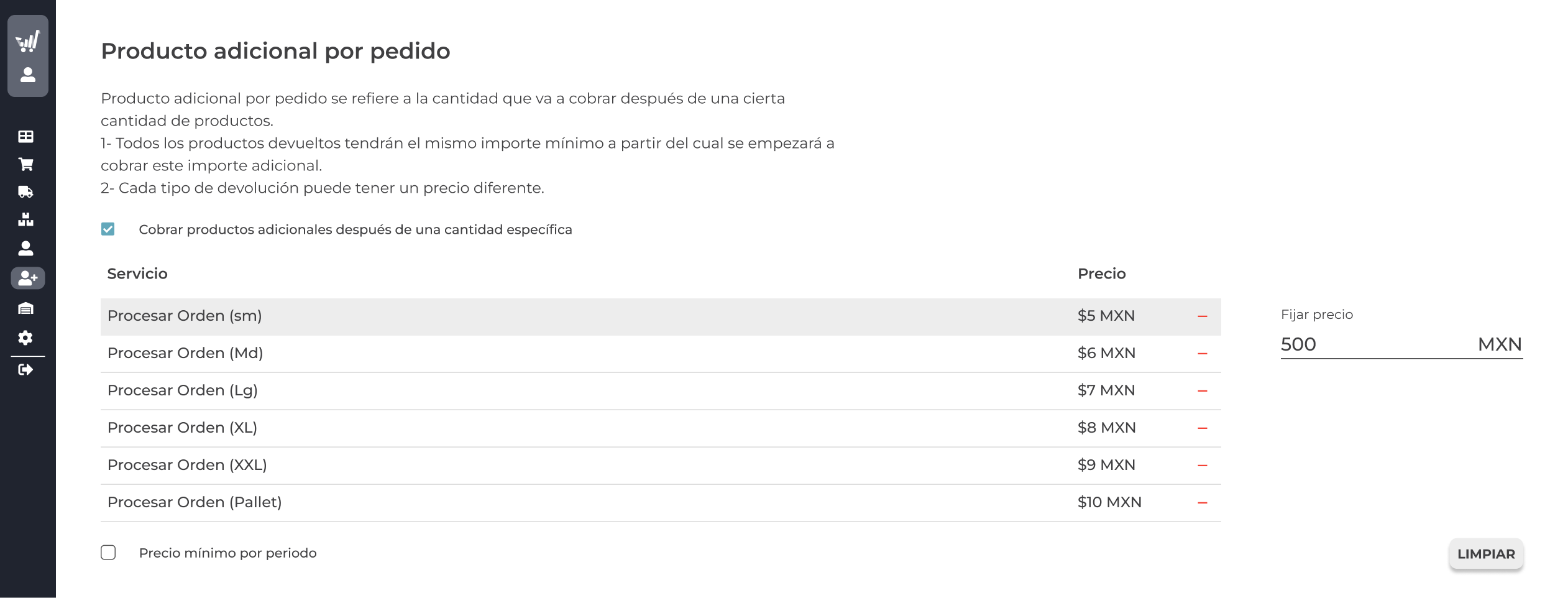Remove price for Procesar Orden (Pallet)

pos(1203,503)
